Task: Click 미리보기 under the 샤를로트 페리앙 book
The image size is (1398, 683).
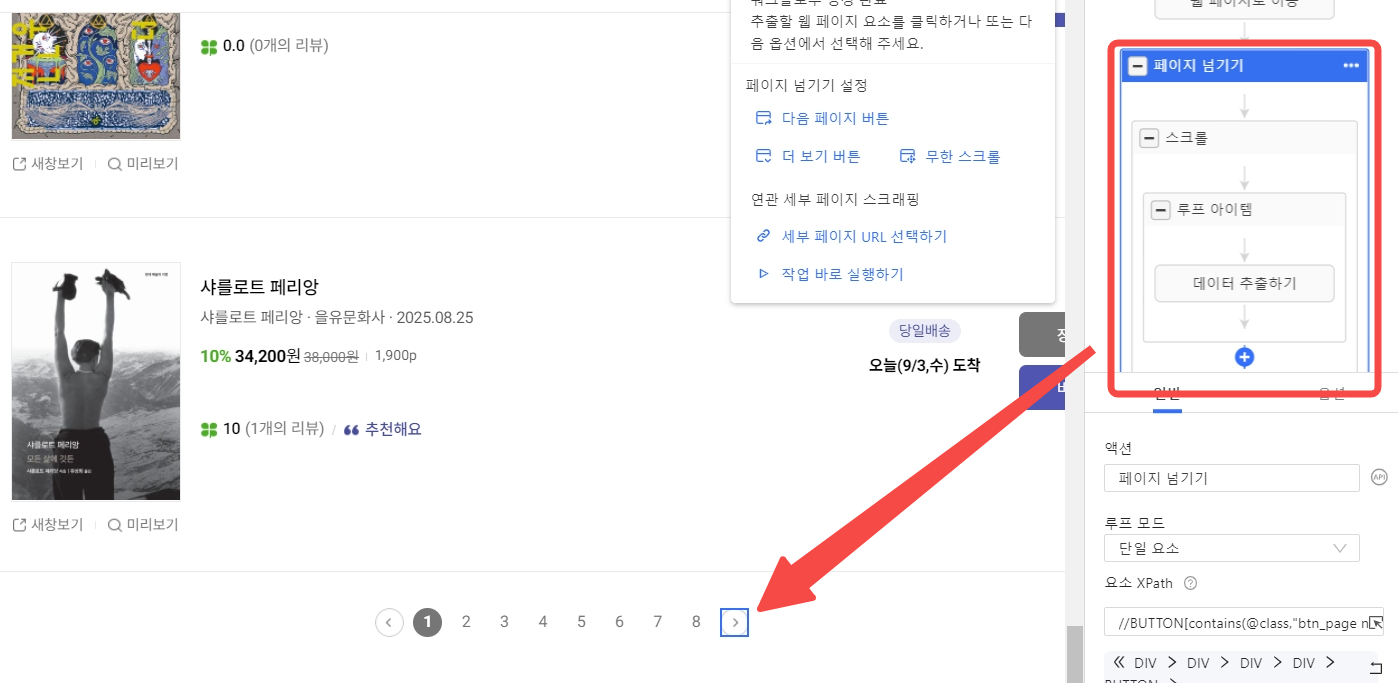Action: pyautogui.click(x=143, y=525)
